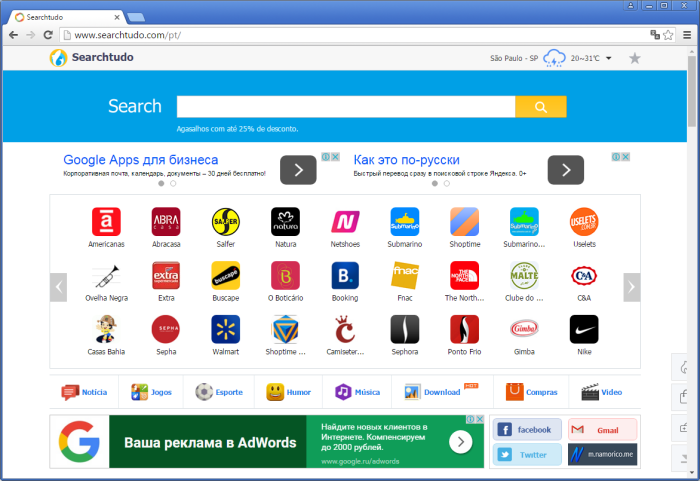
Task: Open the Americanas shortcut icon
Action: click(106, 222)
